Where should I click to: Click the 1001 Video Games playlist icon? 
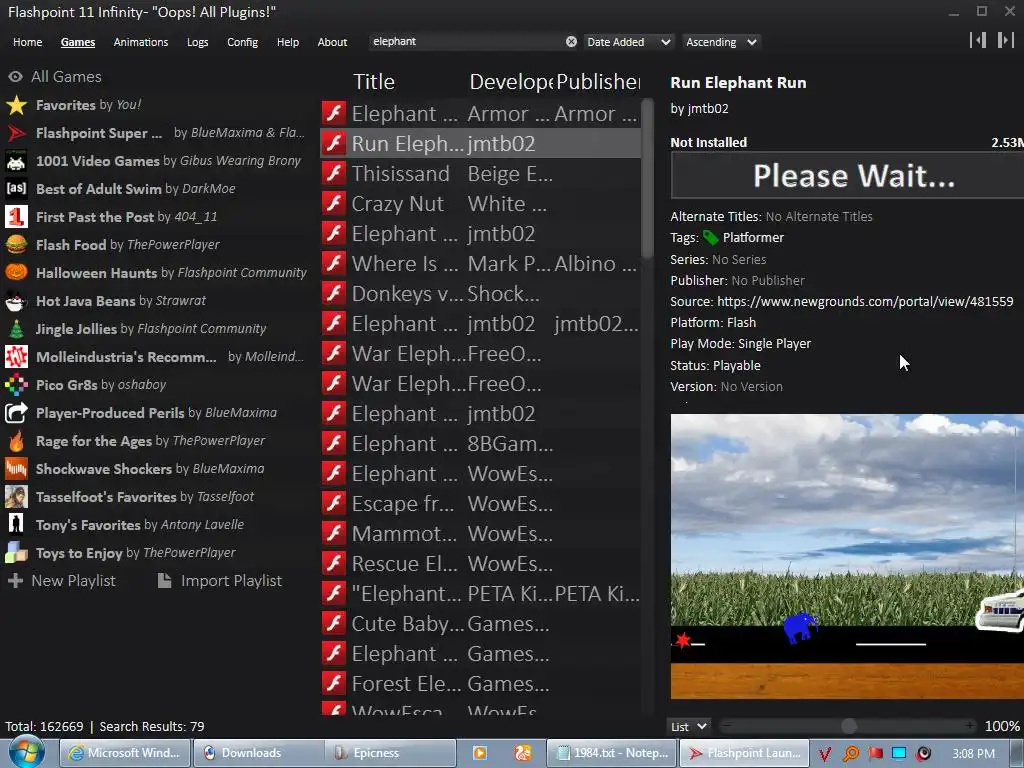point(16,161)
